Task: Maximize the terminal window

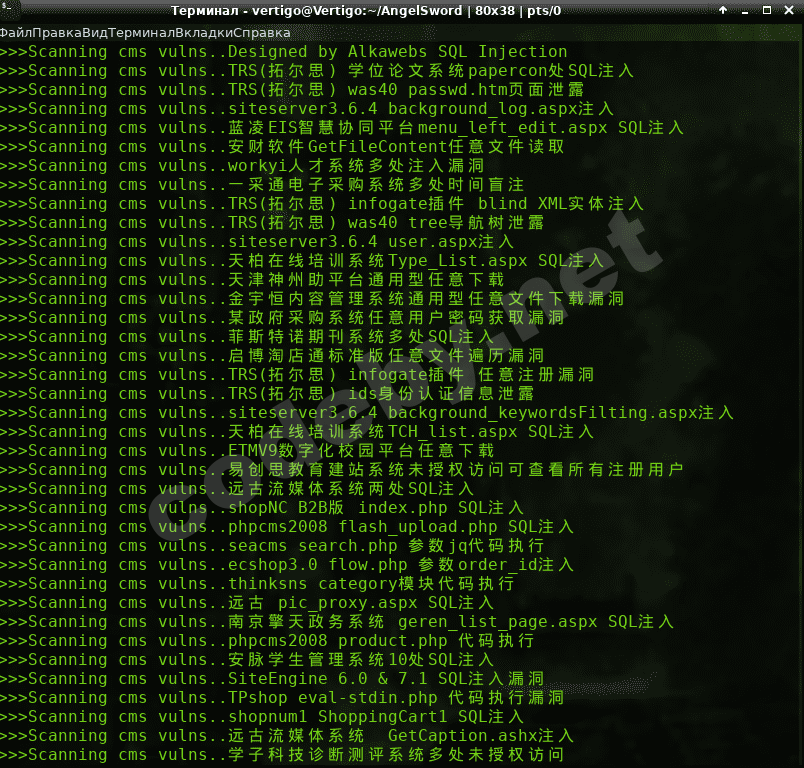Action: 767,10
